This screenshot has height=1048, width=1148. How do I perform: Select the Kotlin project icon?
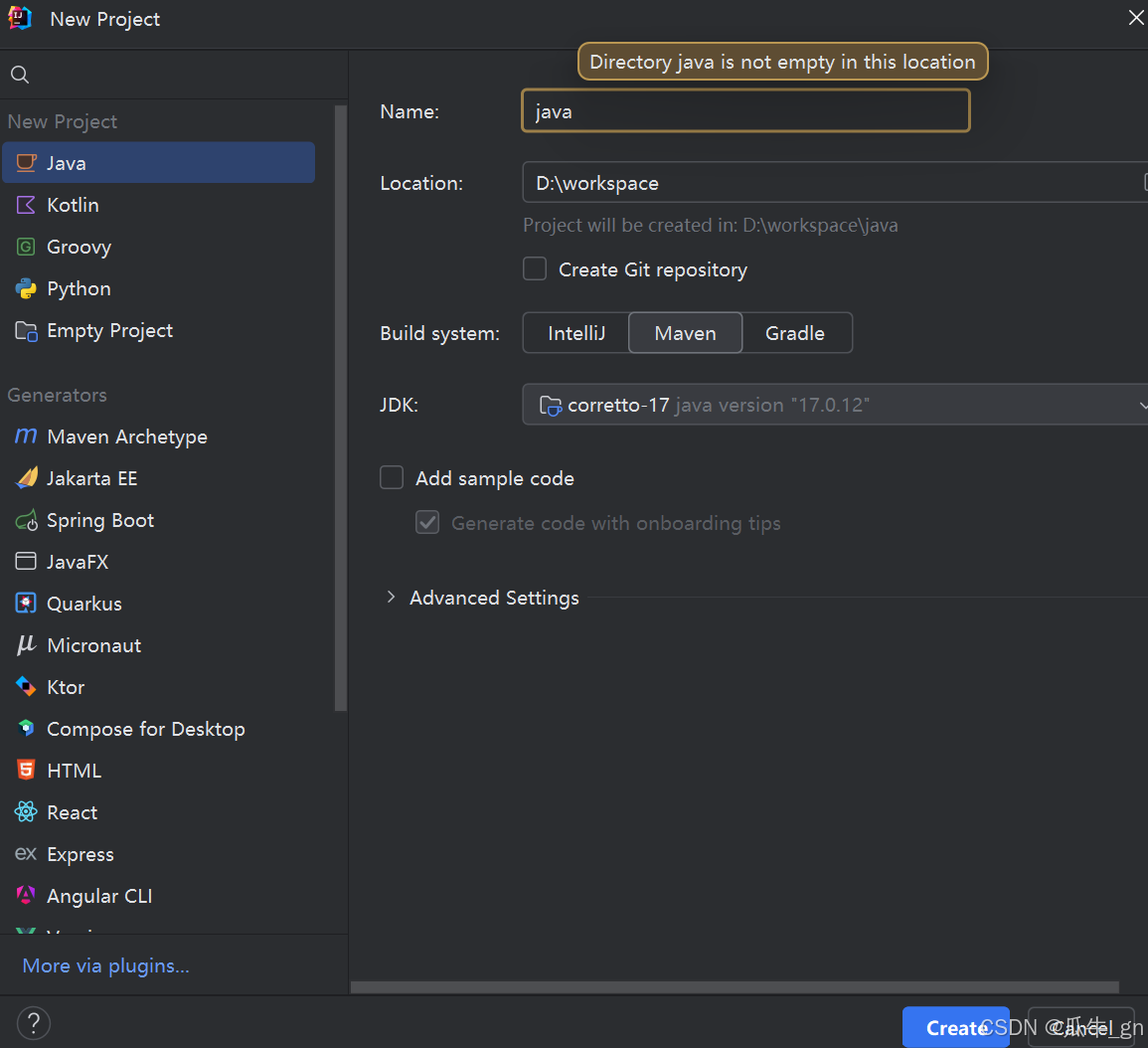coord(26,205)
